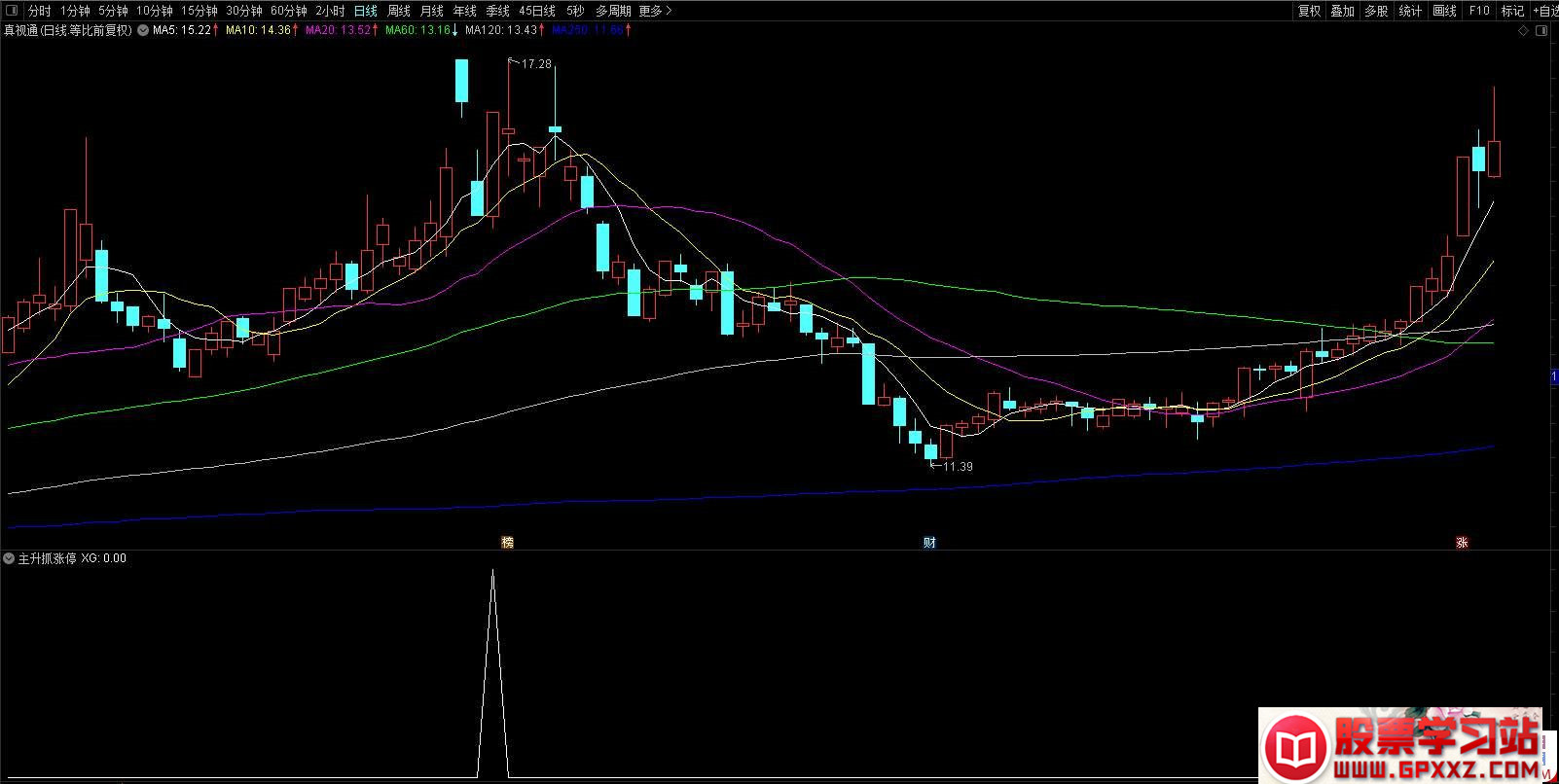
Task: Expand the 主升抓涨停 indicator dropdown
Action: [x=9, y=558]
